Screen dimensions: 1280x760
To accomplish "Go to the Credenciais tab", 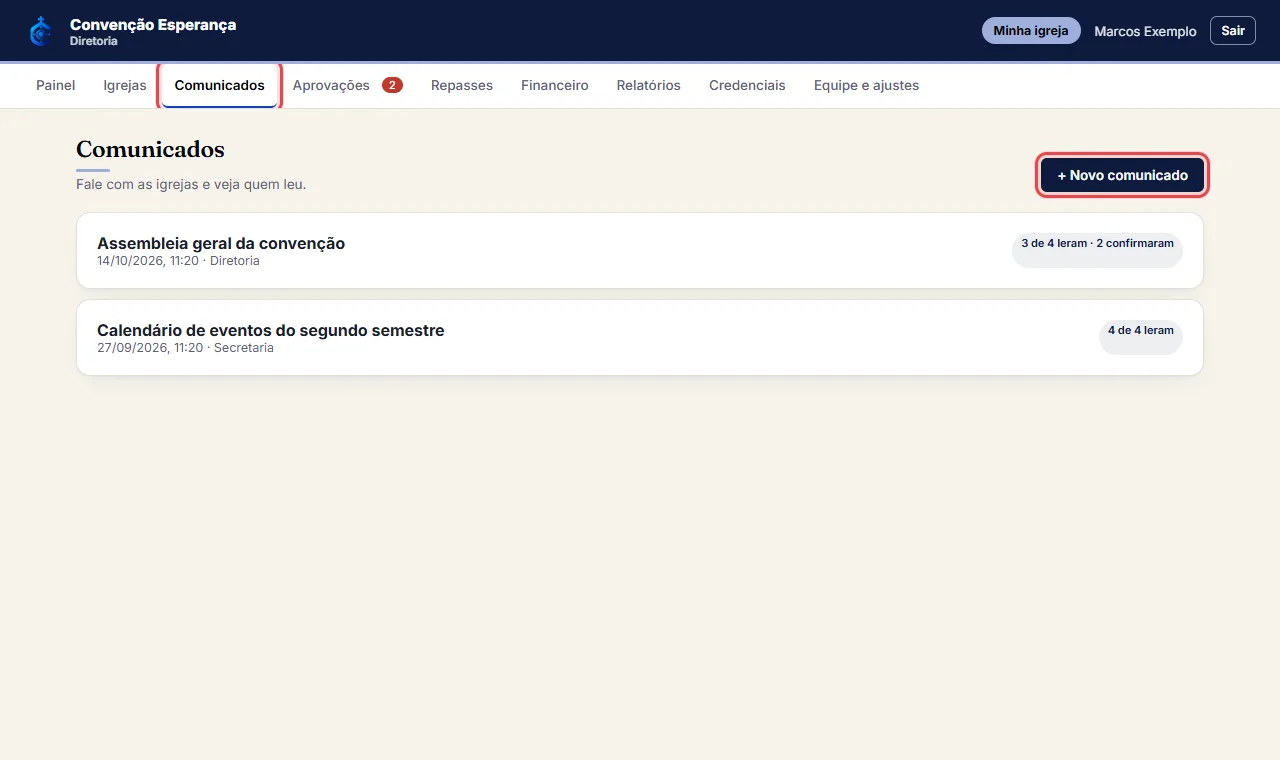I will point(747,85).
